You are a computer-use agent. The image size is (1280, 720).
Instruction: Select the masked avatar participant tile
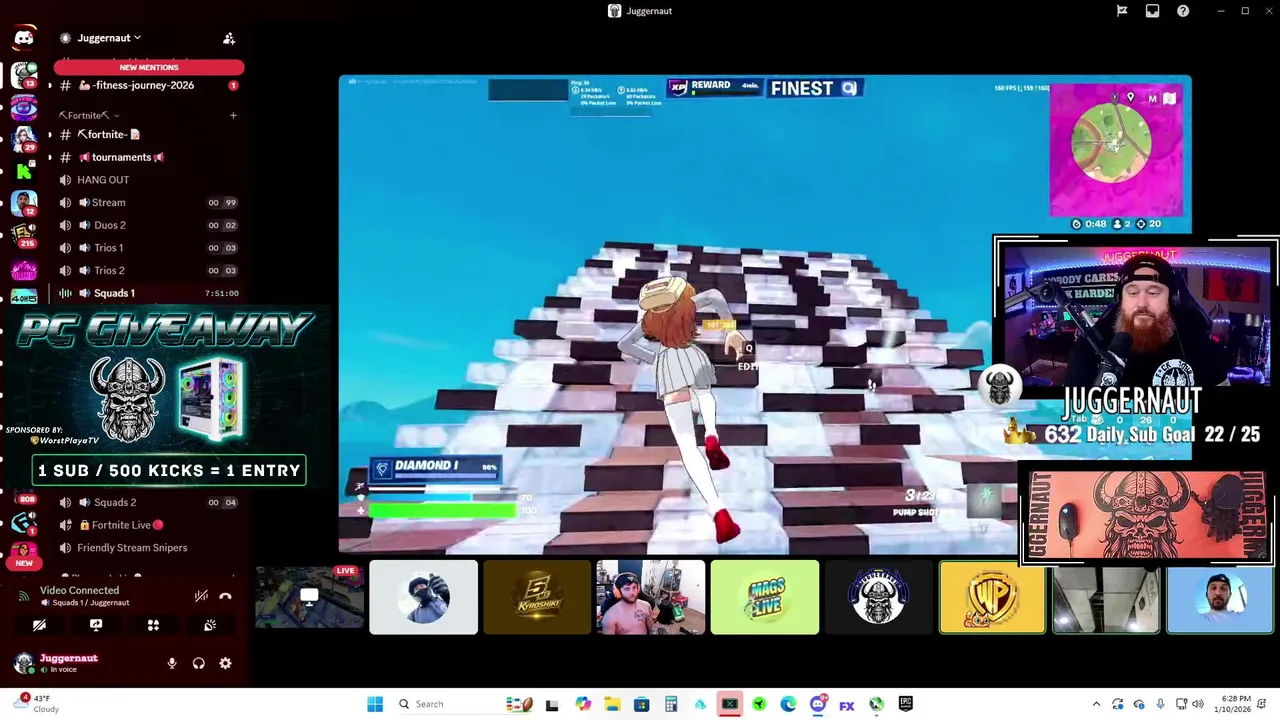[x=424, y=597]
